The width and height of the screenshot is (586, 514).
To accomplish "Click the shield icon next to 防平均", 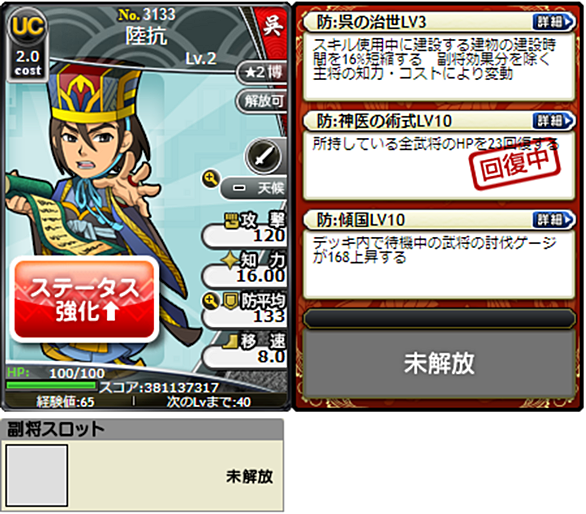I will click(231, 301).
